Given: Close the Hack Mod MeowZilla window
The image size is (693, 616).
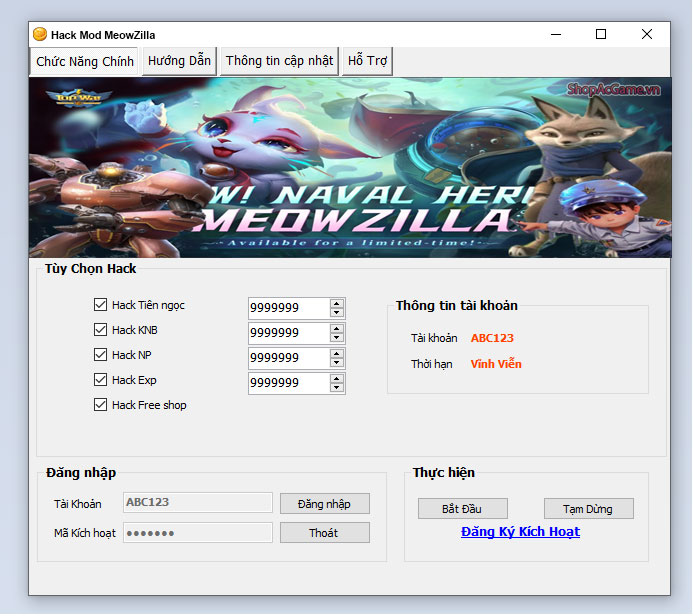Looking at the screenshot, I should (647, 34).
